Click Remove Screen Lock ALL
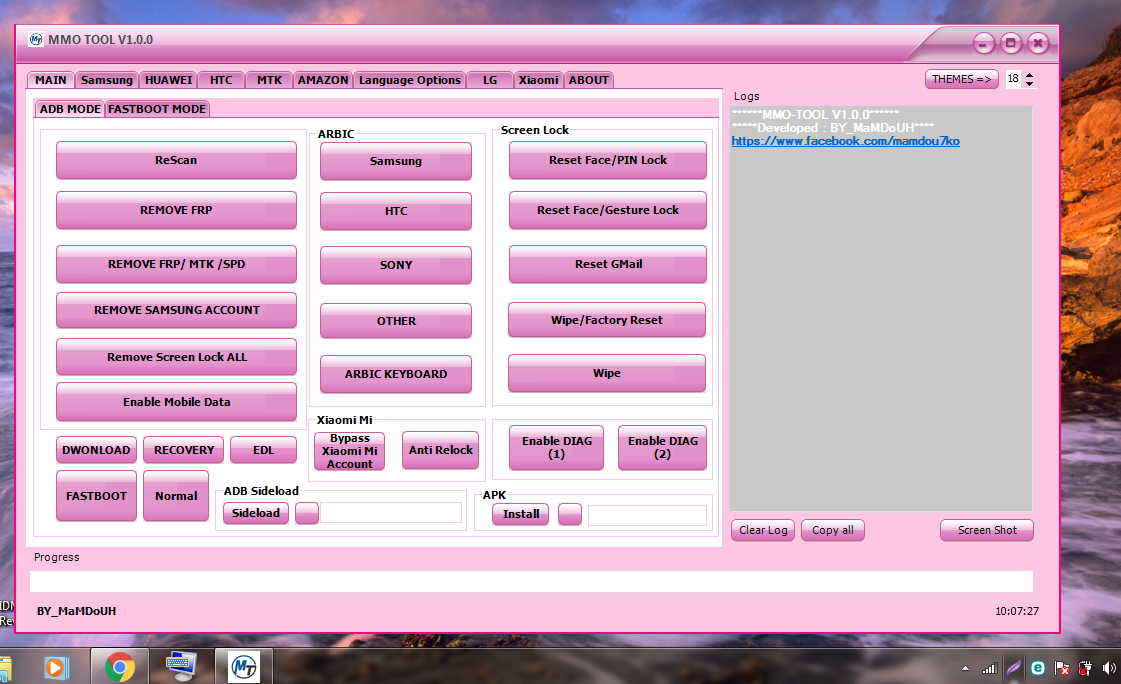This screenshot has width=1121, height=684. point(176,357)
